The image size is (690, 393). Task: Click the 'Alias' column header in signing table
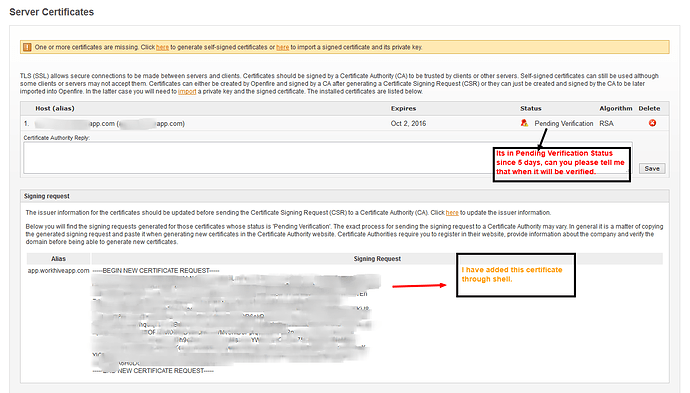coord(58,259)
